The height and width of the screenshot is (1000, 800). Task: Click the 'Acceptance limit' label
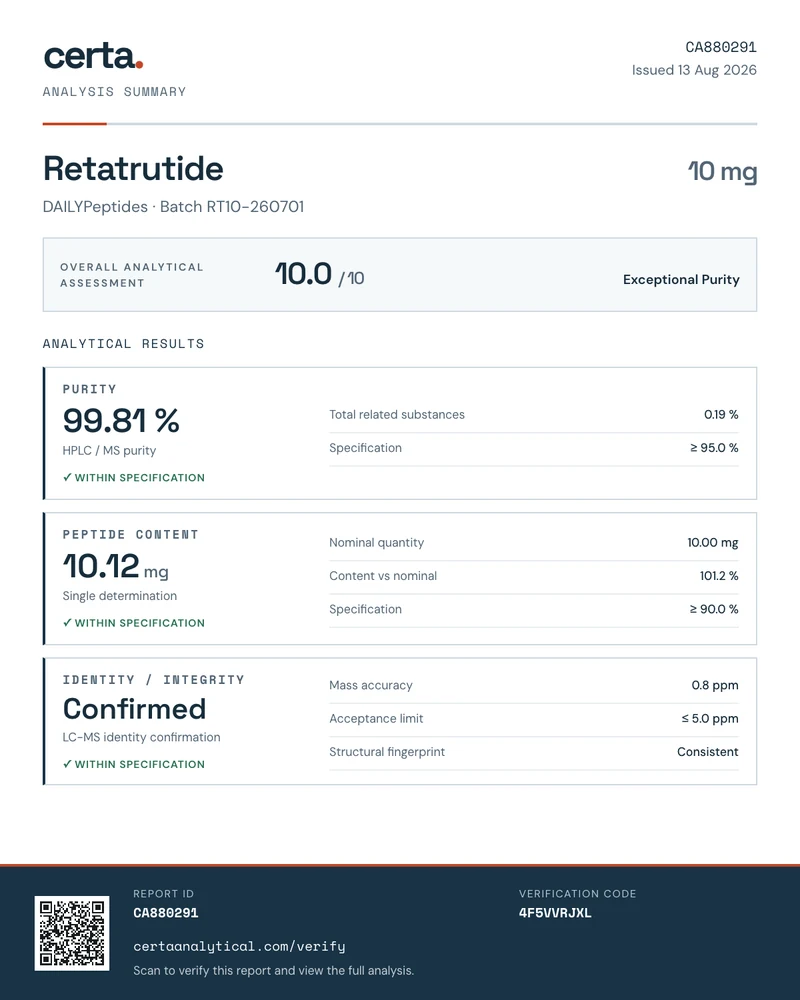376,719
